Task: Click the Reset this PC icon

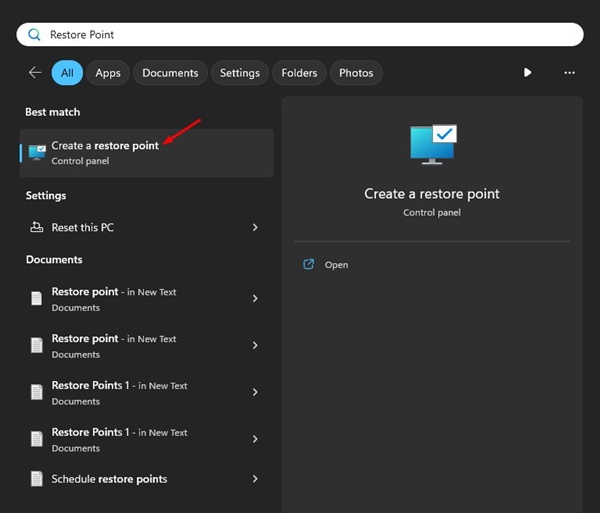Action: (37, 228)
